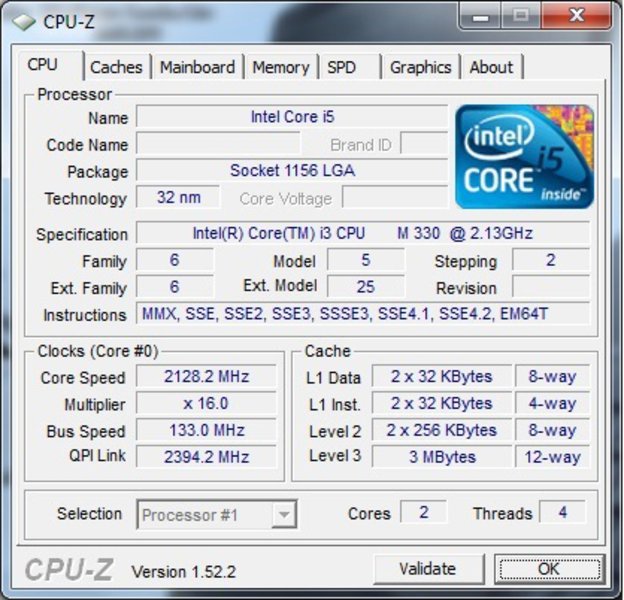
Task: Open the Caches tab
Action: click(116, 67)
